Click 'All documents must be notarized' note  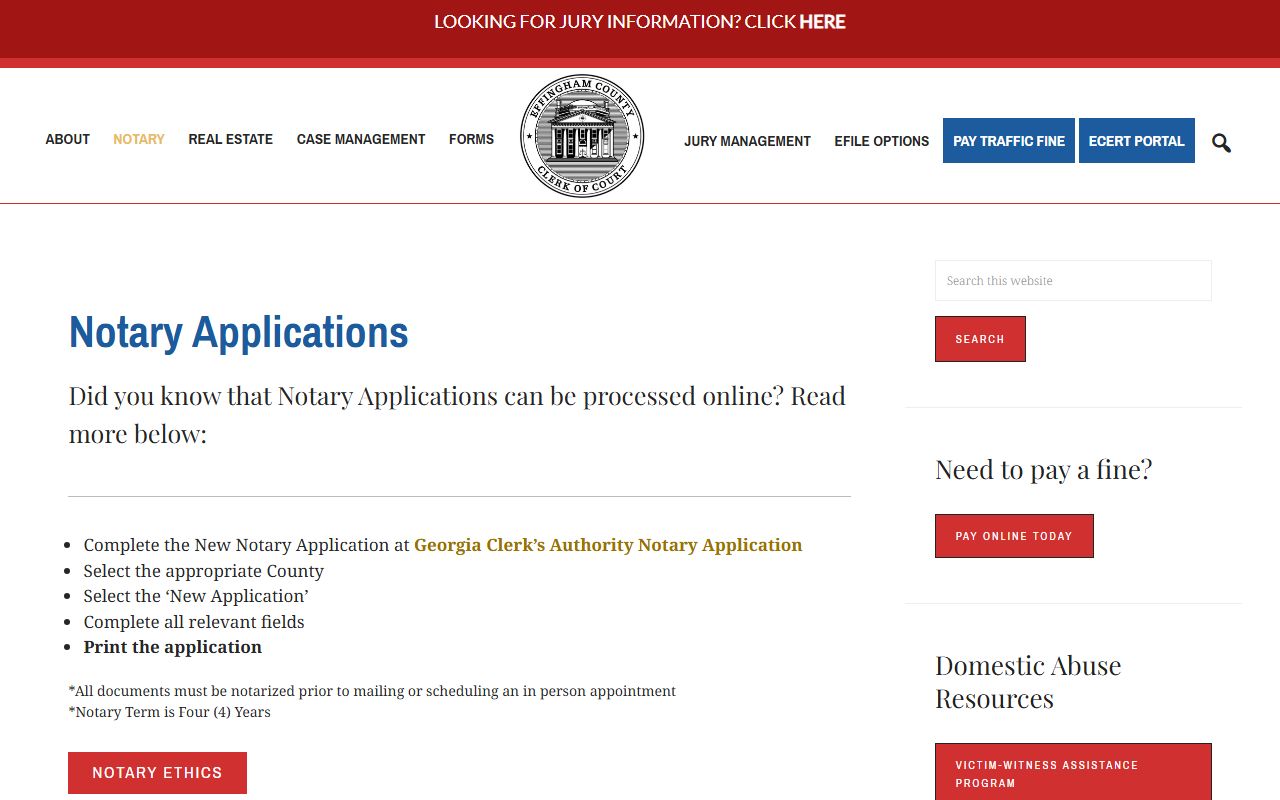(x=372, y=691)
